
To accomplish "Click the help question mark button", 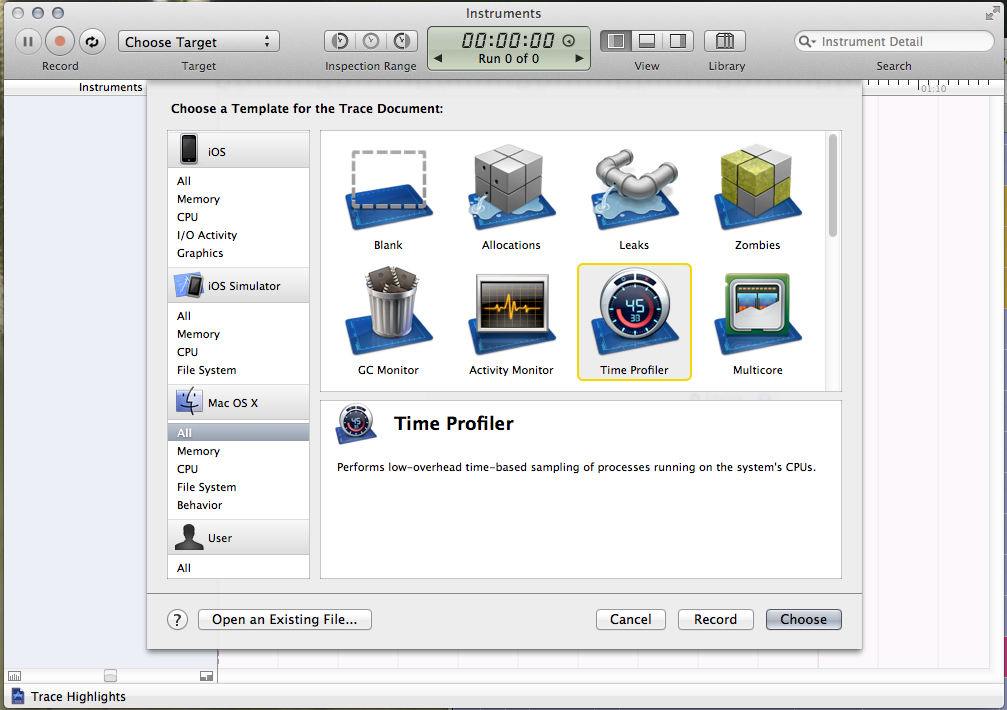I will 177,620.
